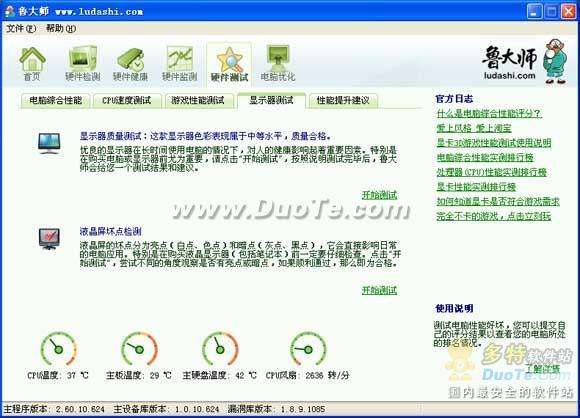The height and width of the screenshot is (418, 580).
Task: Switch to the 性能提升建议 tab
Action: (343, 100)
